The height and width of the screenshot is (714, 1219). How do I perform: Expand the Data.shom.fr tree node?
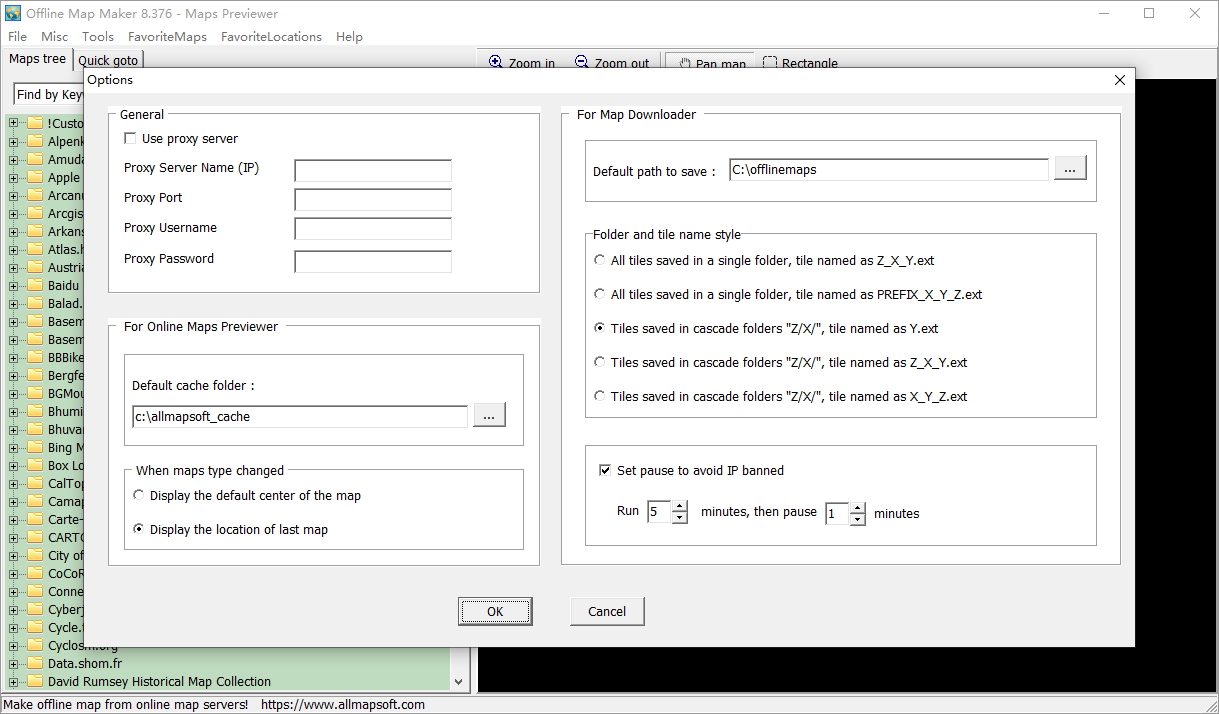[x=14, y=663]
